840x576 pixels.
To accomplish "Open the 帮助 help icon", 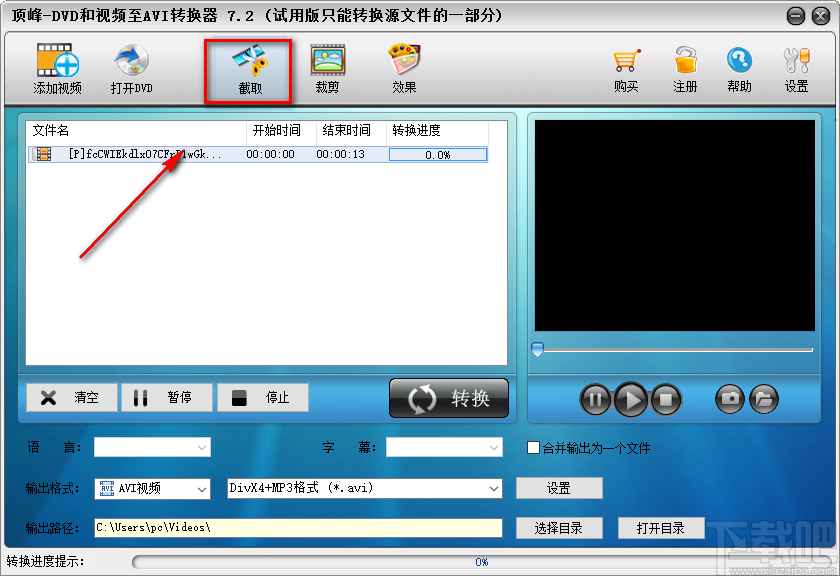I will (739, 69).
